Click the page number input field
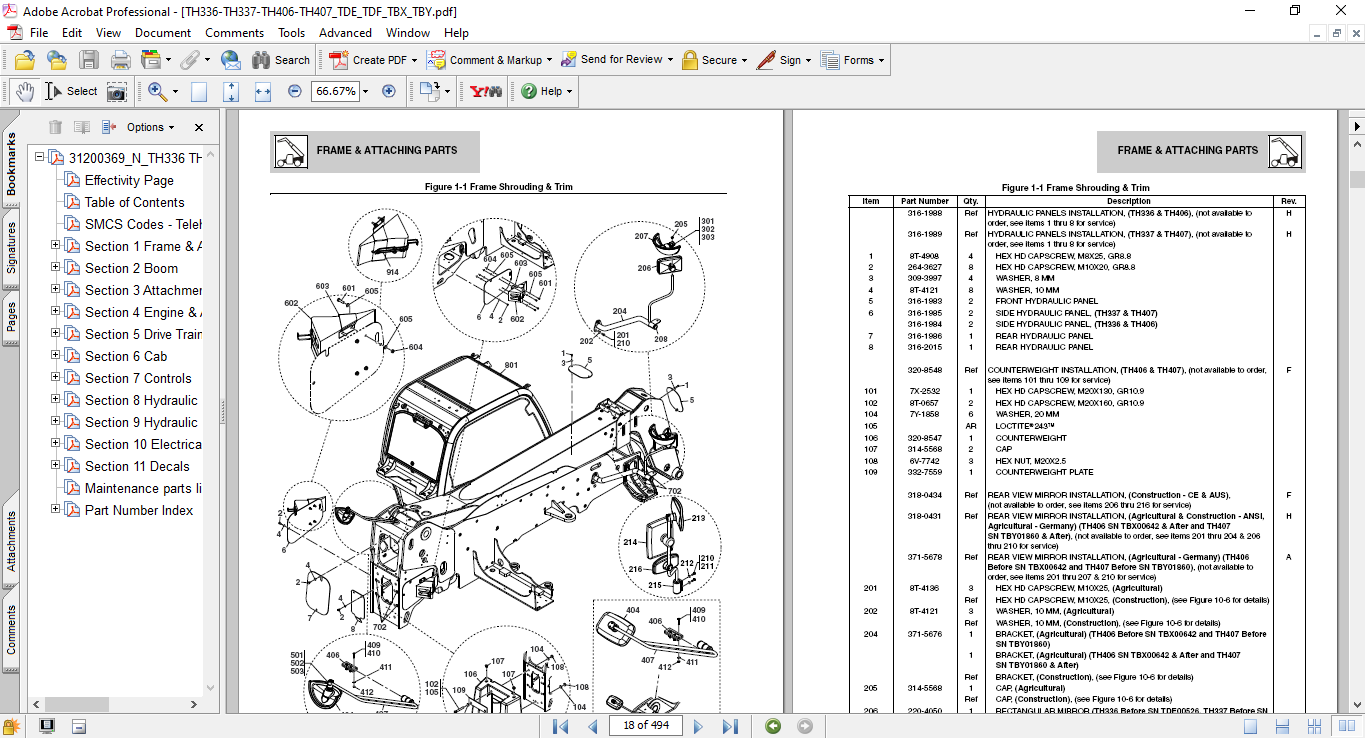 [646, 726]
